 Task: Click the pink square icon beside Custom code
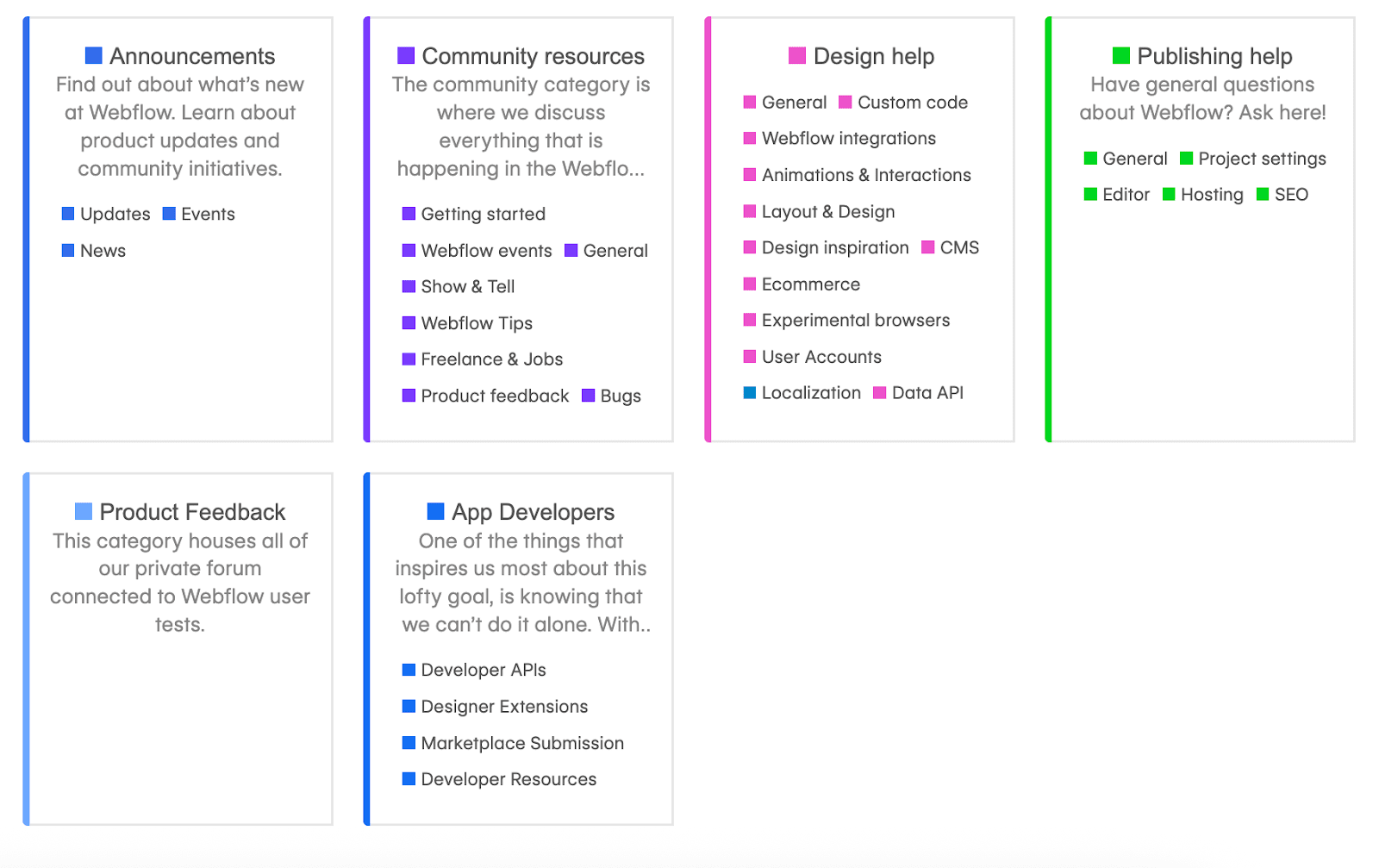click(x=845, y=102)
